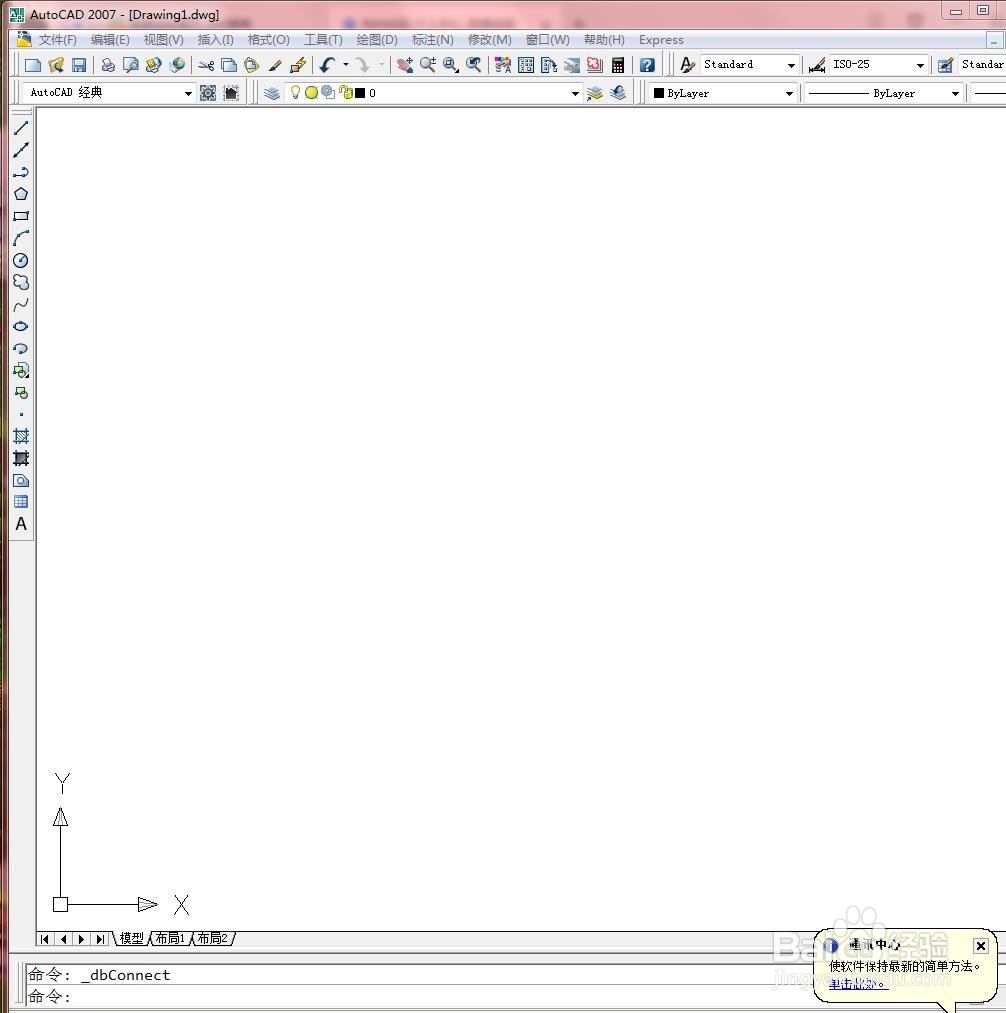Open the Layer Properties Manager icon
Screen dimensions: 1006x1013
tap(271, 93)
